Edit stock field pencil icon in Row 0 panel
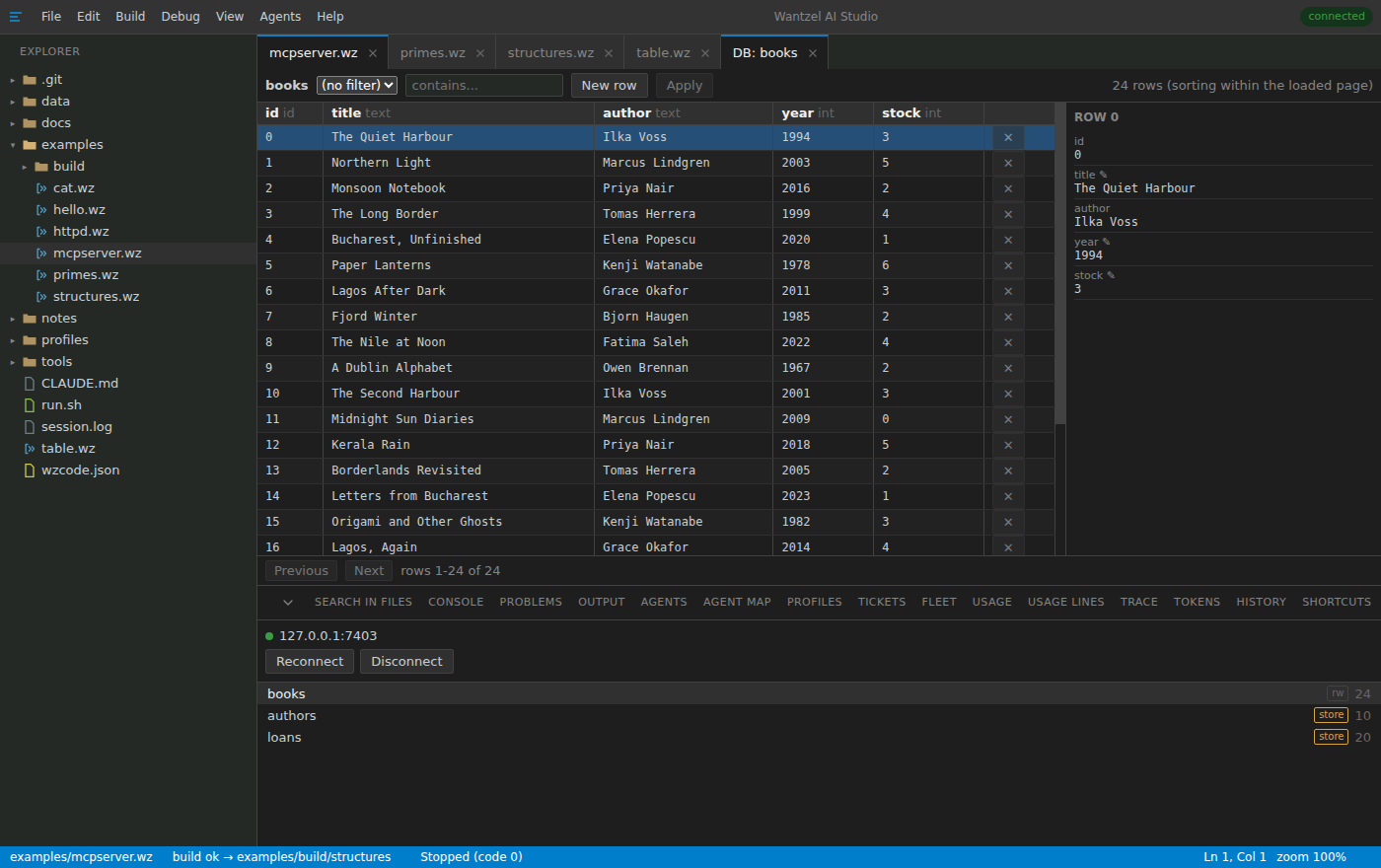Viewport: 1381px width, 868px height. tap(1111, 275)
